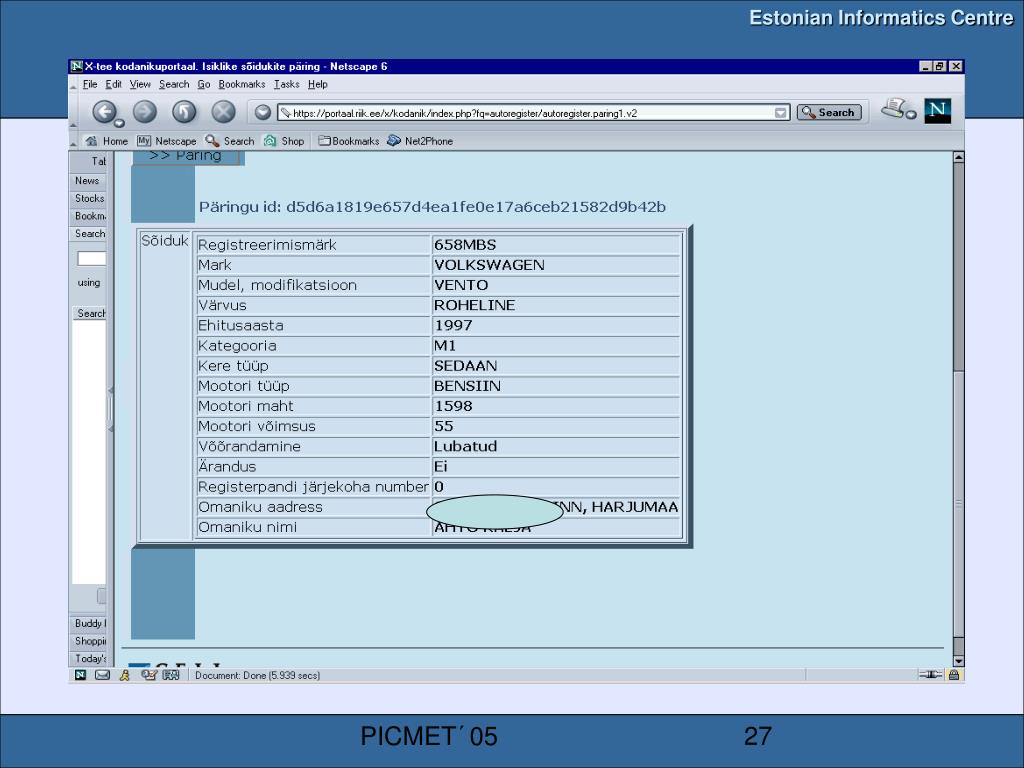Open the Help menu
Viewport: 1024px width, 768px height.
click(317, 84)
